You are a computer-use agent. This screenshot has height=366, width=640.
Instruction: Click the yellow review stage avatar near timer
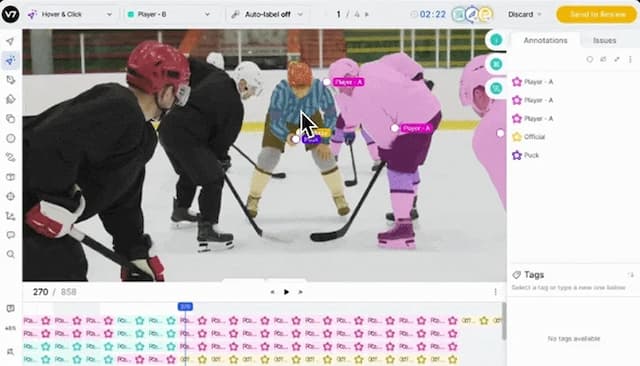coord(485,14)
